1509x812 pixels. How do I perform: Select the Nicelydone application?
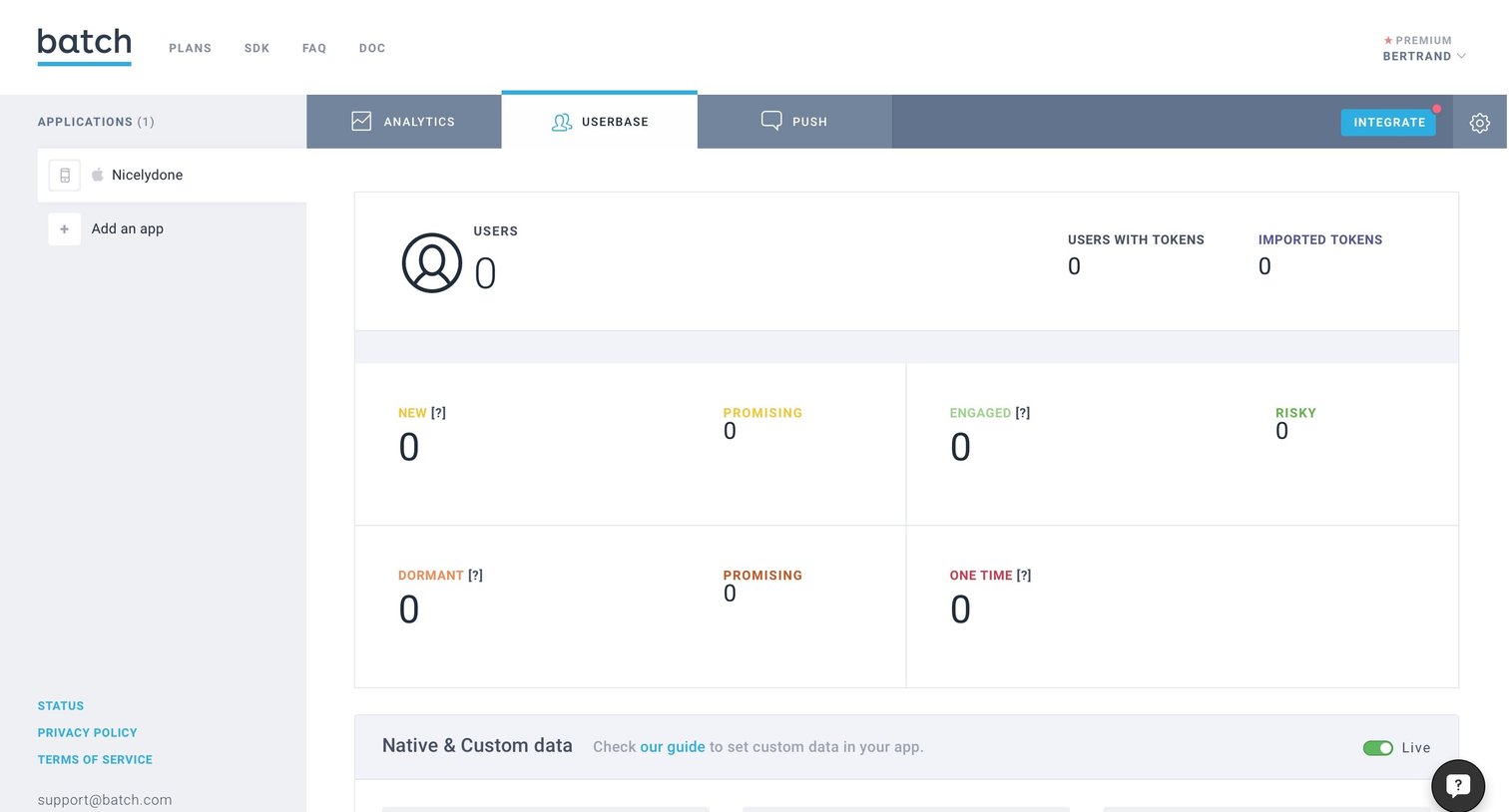(172, 175)
